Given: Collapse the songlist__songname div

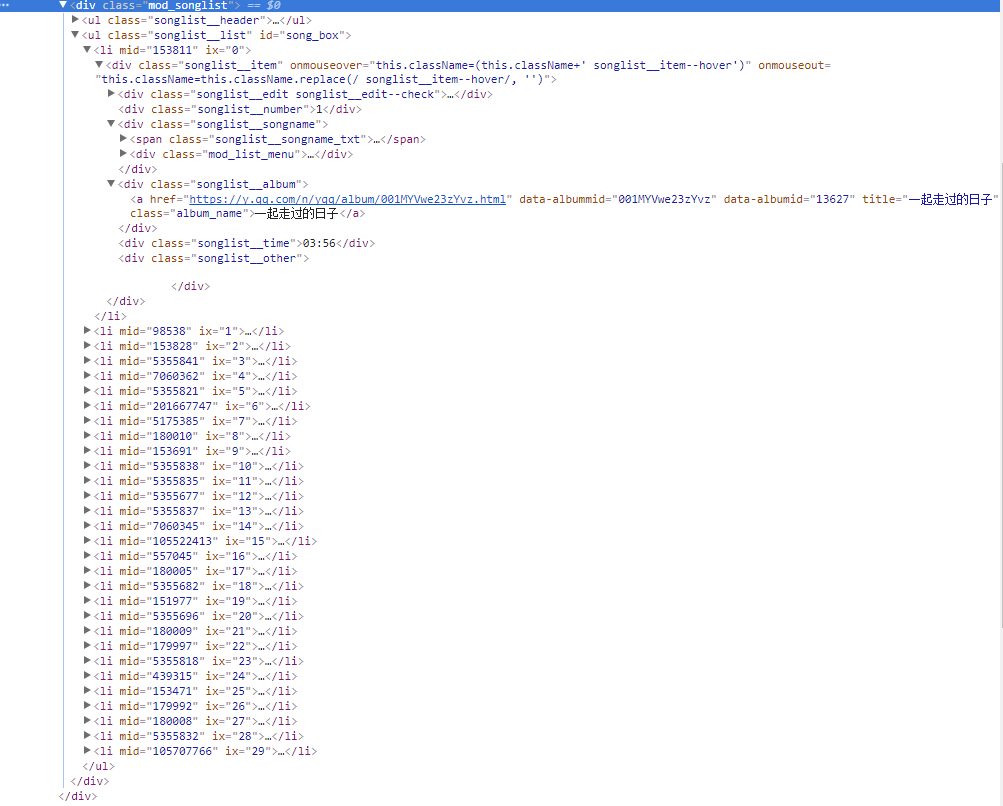Looking at the screenshot, I should (111, 124).
